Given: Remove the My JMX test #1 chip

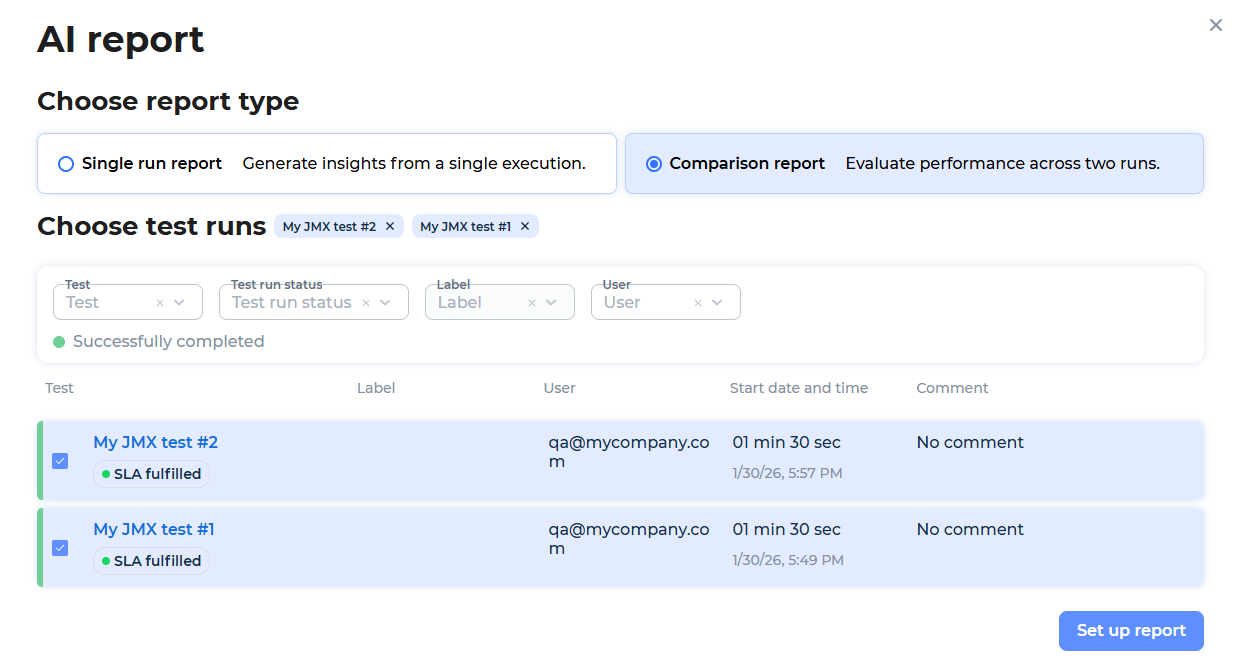Looking at the screenshot, I should 525,227.
